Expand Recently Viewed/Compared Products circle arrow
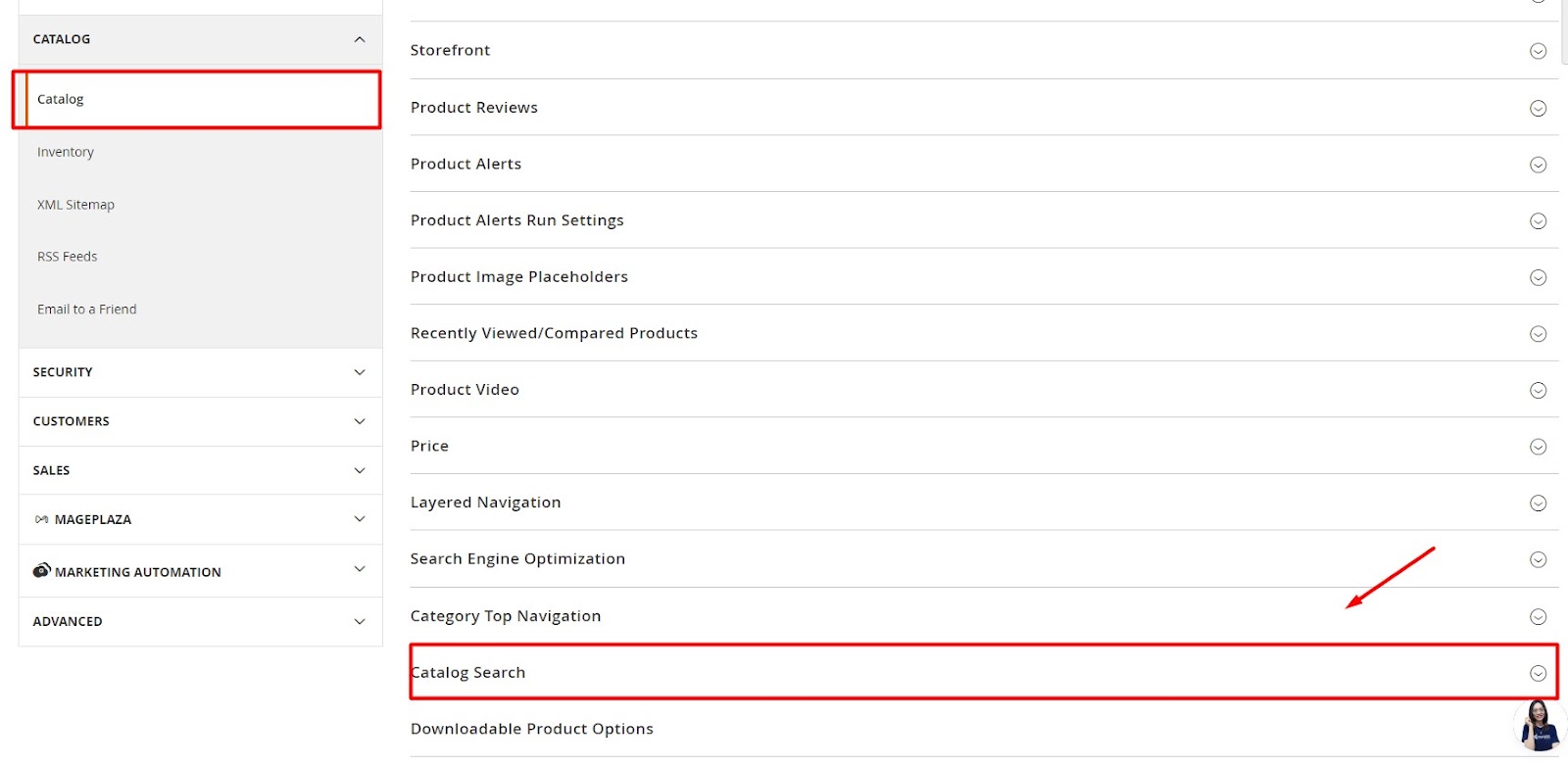Viewport: 1568px width, 766px height. point(1539,334)
